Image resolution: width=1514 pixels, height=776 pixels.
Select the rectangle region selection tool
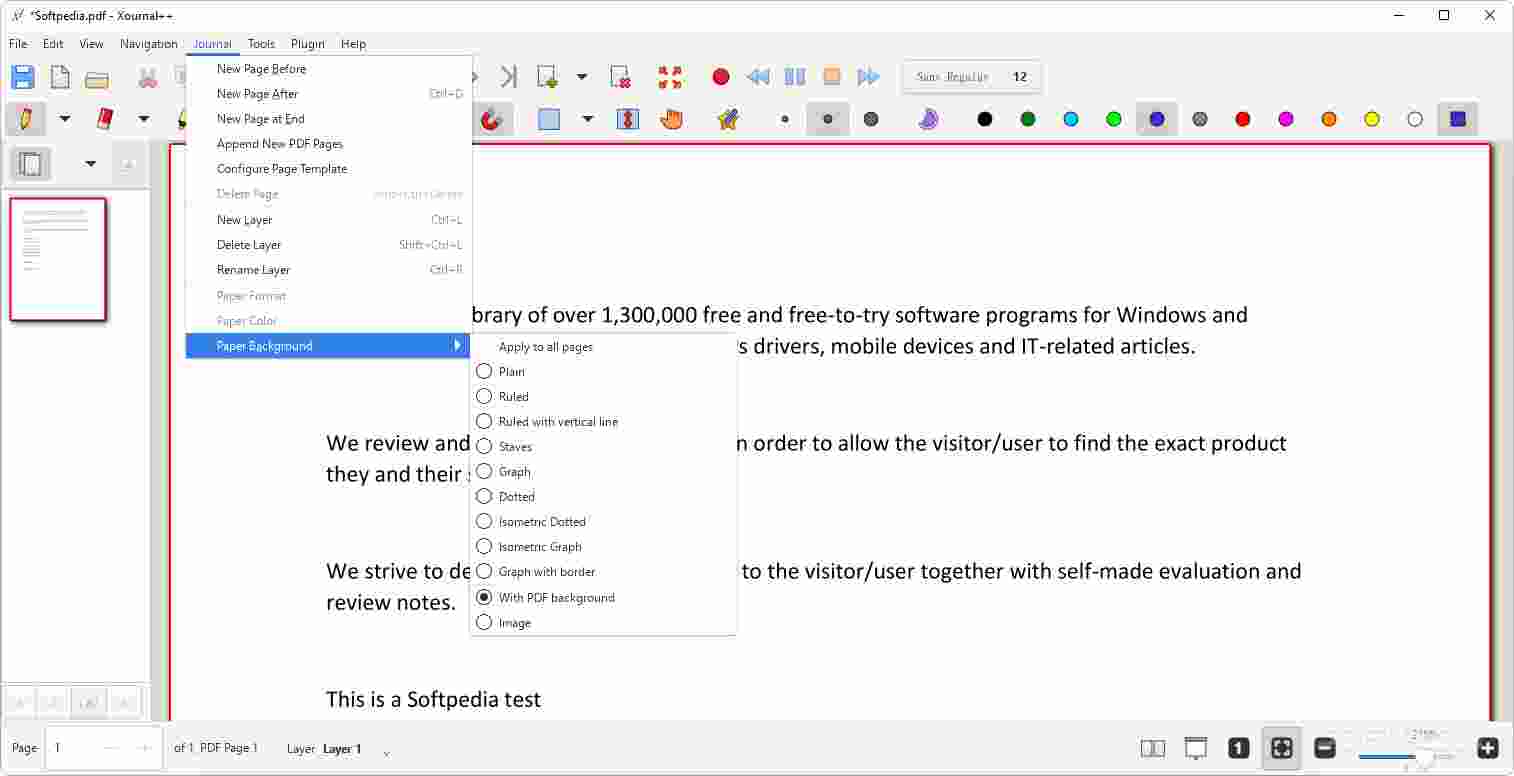coord(549,119)
